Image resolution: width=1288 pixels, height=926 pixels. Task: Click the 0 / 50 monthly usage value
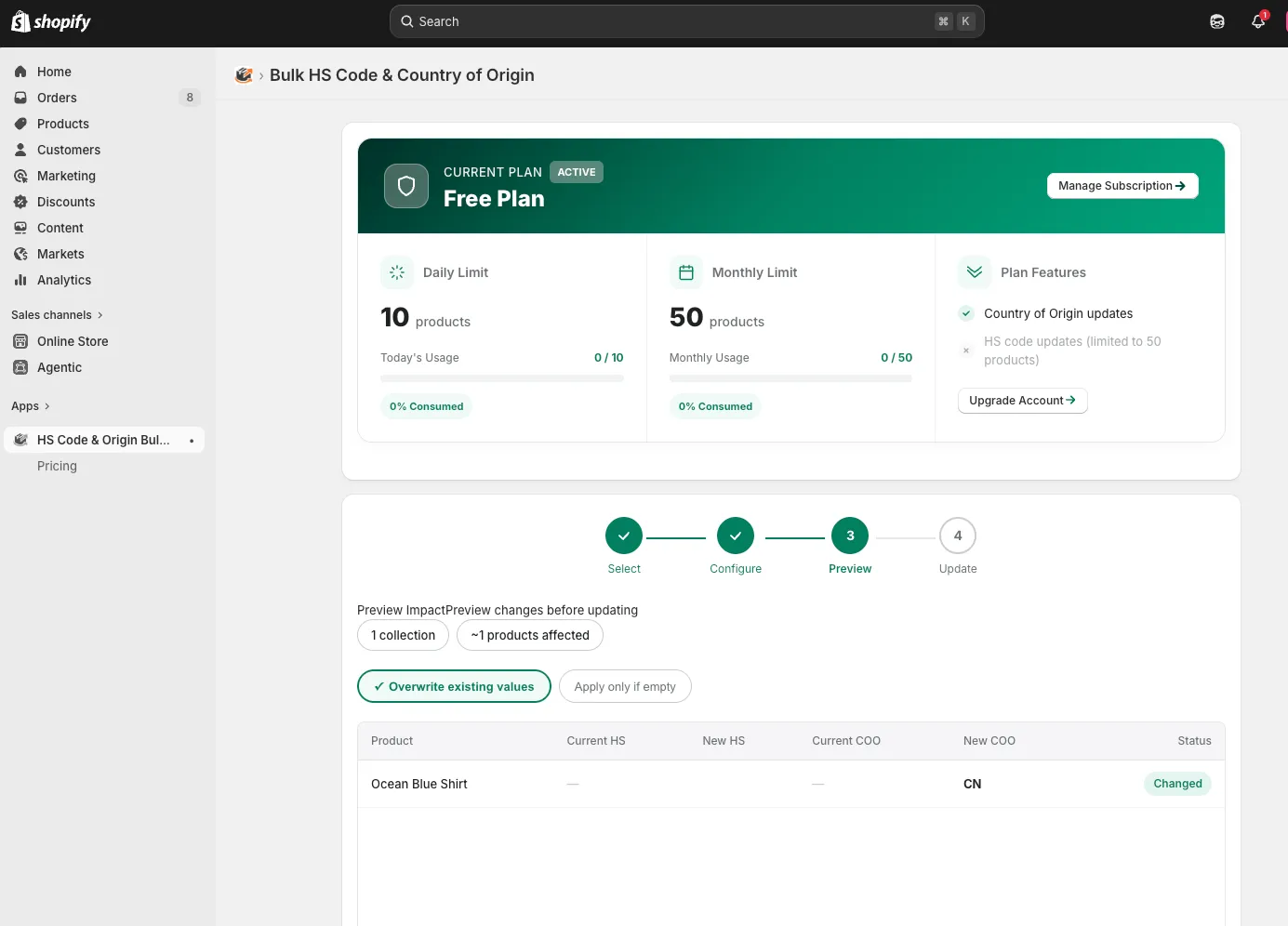point(896,358)
